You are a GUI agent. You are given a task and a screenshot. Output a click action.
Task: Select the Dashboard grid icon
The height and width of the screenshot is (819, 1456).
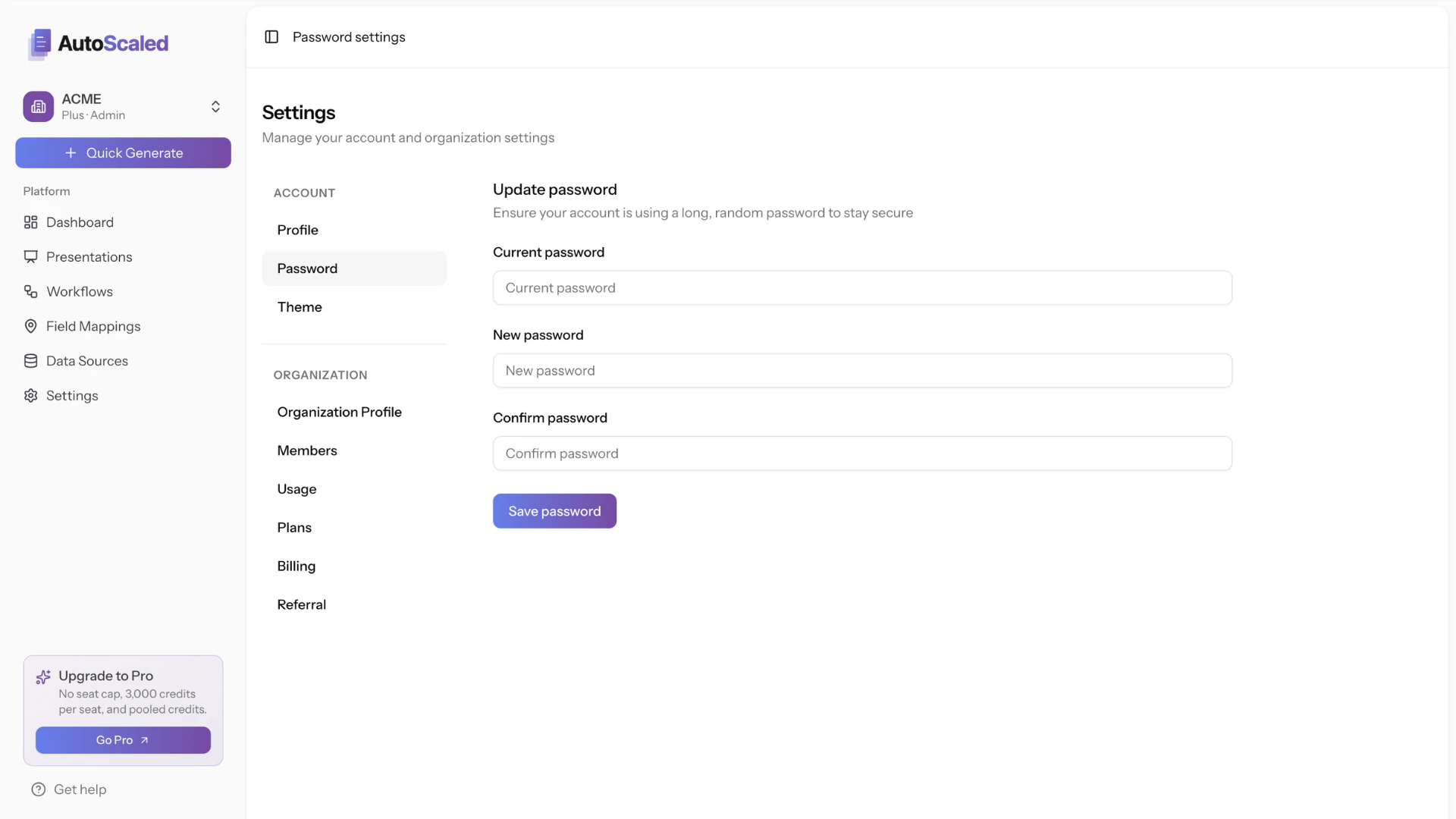coord(30,221)
